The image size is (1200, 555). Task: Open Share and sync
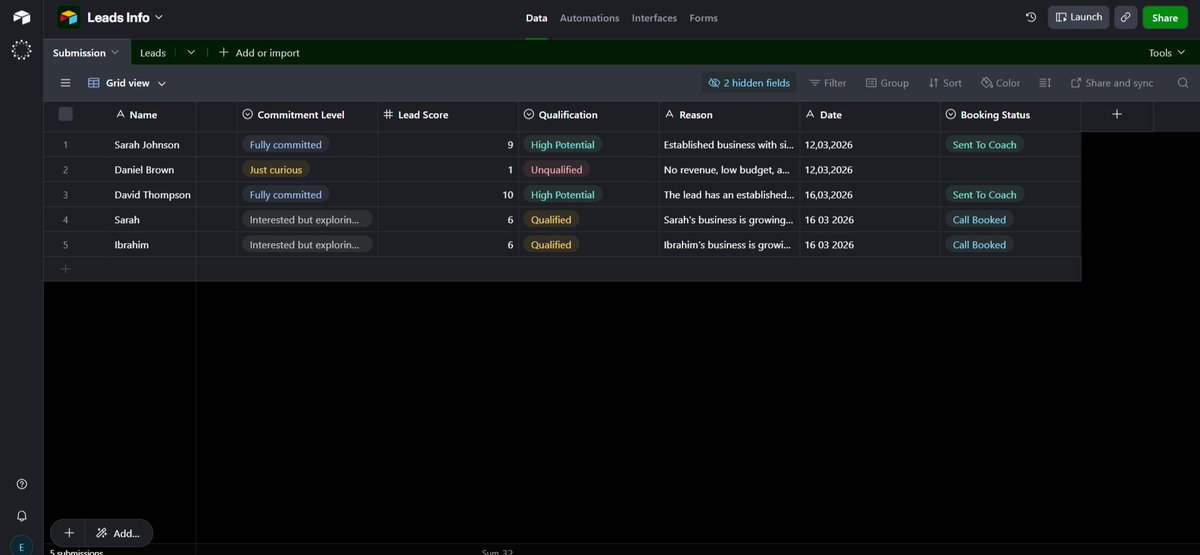click(1112, 83)
